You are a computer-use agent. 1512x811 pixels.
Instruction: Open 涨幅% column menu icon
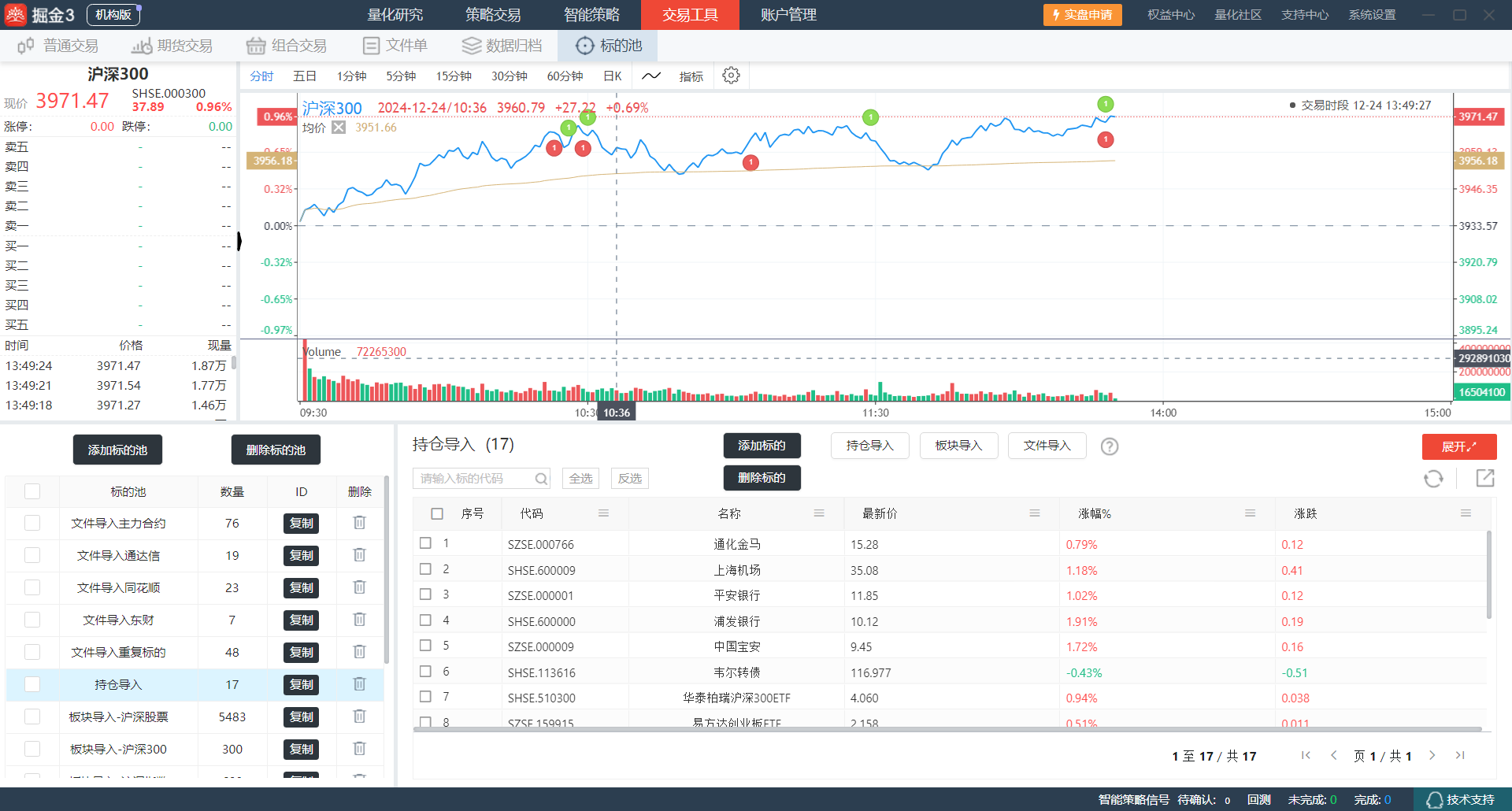[x=1250, y=513]
